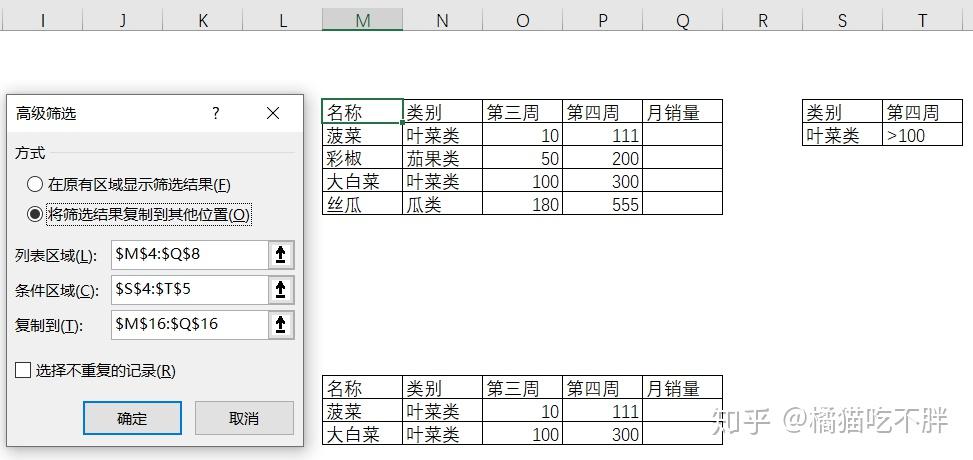Select column header J
973x460 pixels.
click(x=122, y=20)
